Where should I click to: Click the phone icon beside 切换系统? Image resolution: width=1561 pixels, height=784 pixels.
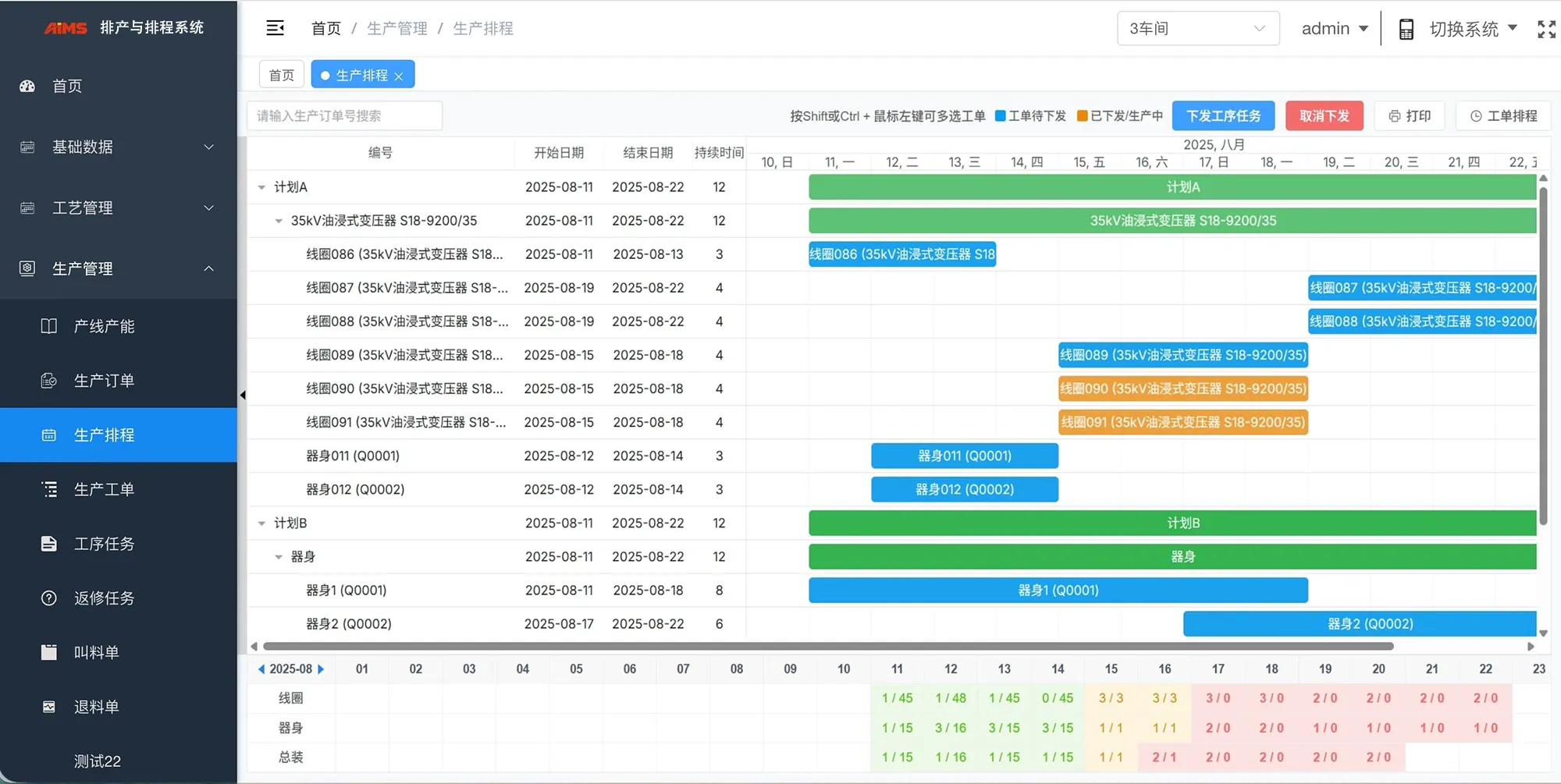[x=1406, y=29]
